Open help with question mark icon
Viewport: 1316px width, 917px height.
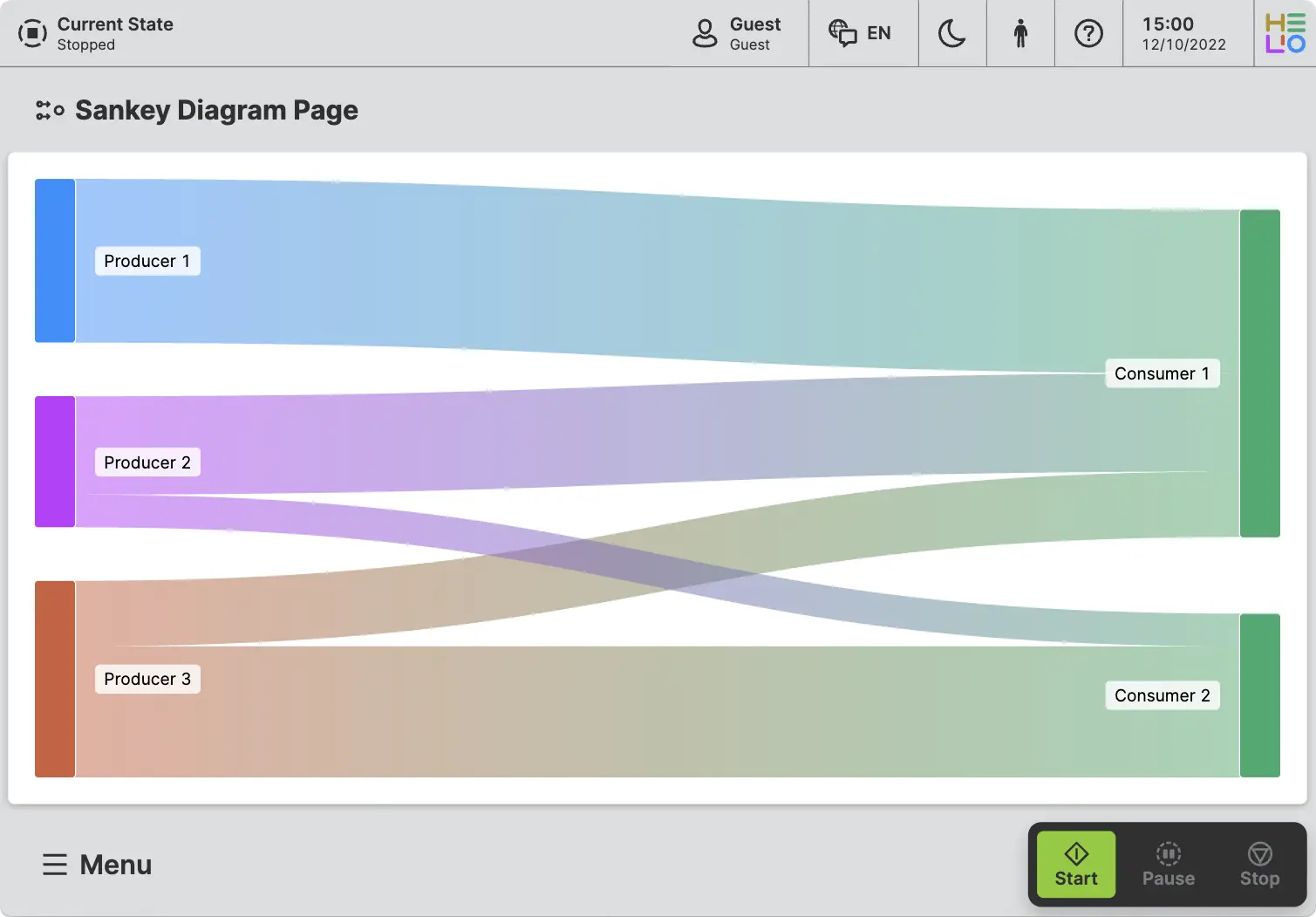pos(1088,33)
